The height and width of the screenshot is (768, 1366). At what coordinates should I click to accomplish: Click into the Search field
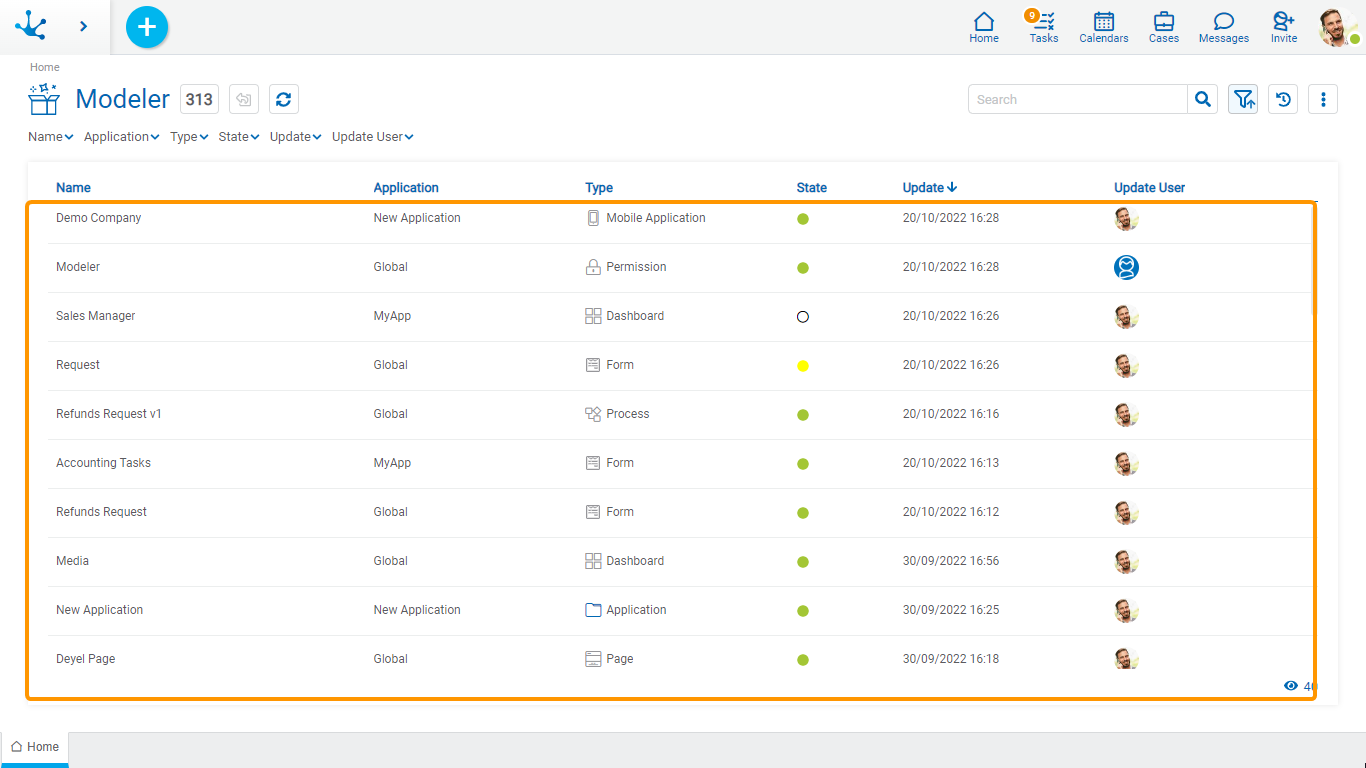click(1078, 99)
